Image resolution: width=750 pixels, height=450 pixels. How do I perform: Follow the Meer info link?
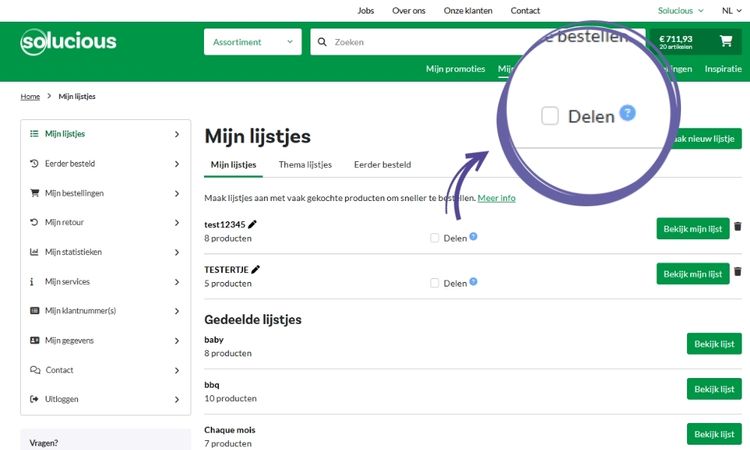tap(496, 198)
